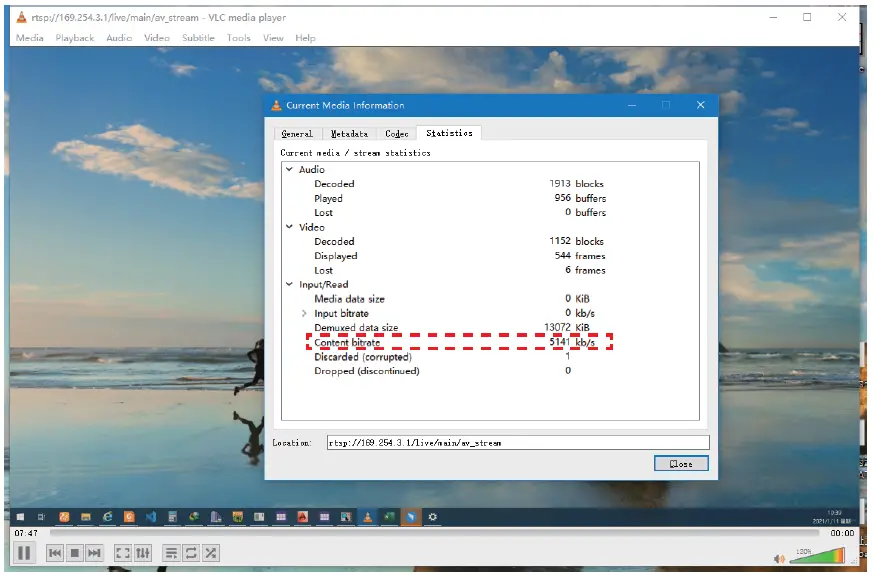The height and width of the screenshot is (575, 873).
Task: Toggle the playlist view
Action: pos(171,553)
